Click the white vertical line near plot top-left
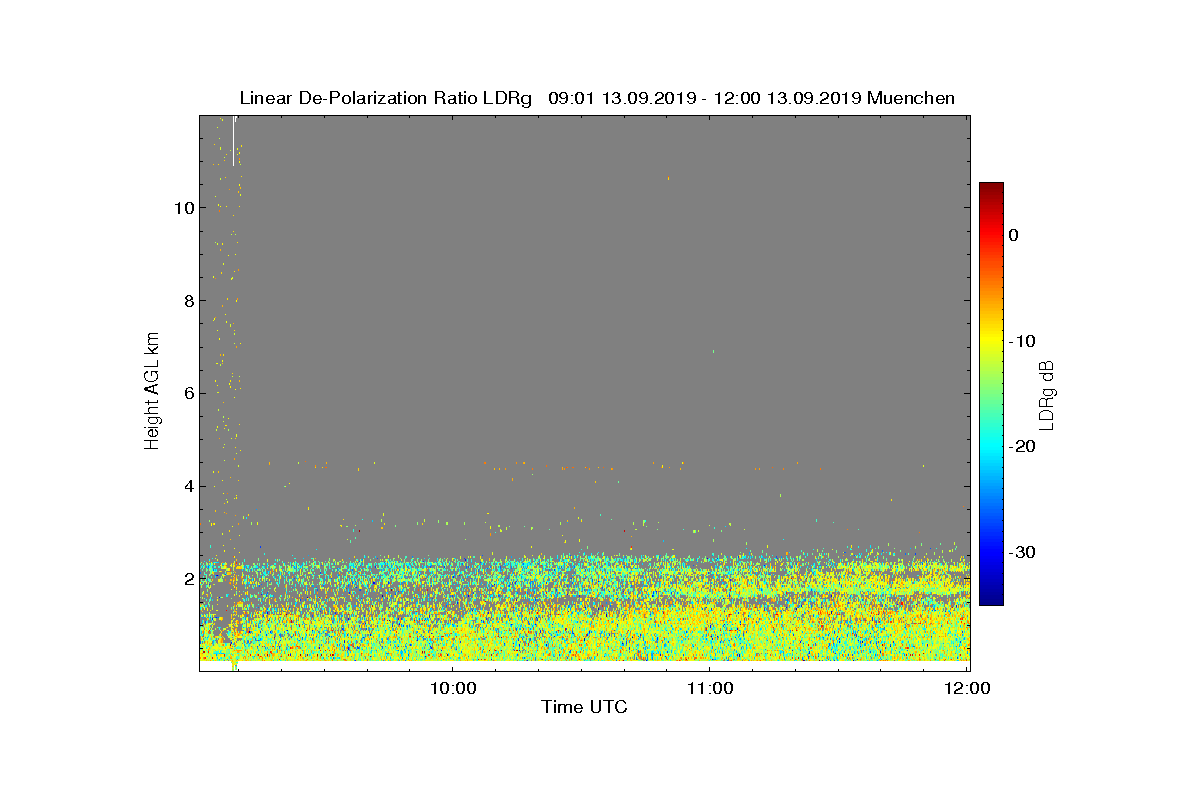This screenshot has height=800, width=1200. 233,141
